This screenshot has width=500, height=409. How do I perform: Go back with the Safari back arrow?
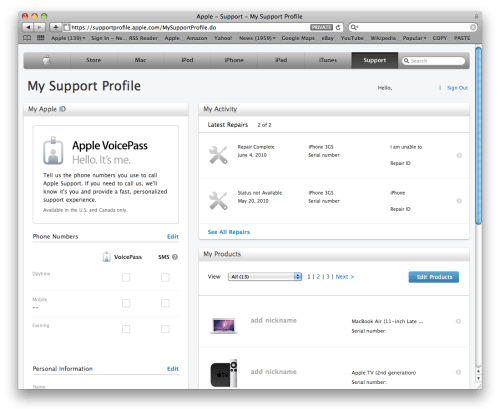click(x=28, y=27)
